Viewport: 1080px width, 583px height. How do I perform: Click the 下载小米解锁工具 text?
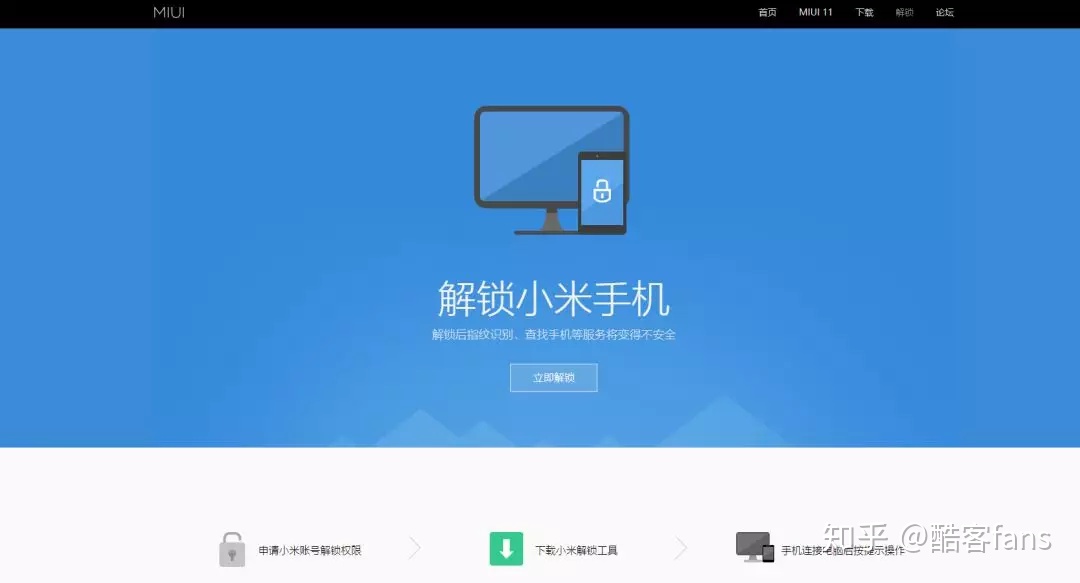coord(577,550)
